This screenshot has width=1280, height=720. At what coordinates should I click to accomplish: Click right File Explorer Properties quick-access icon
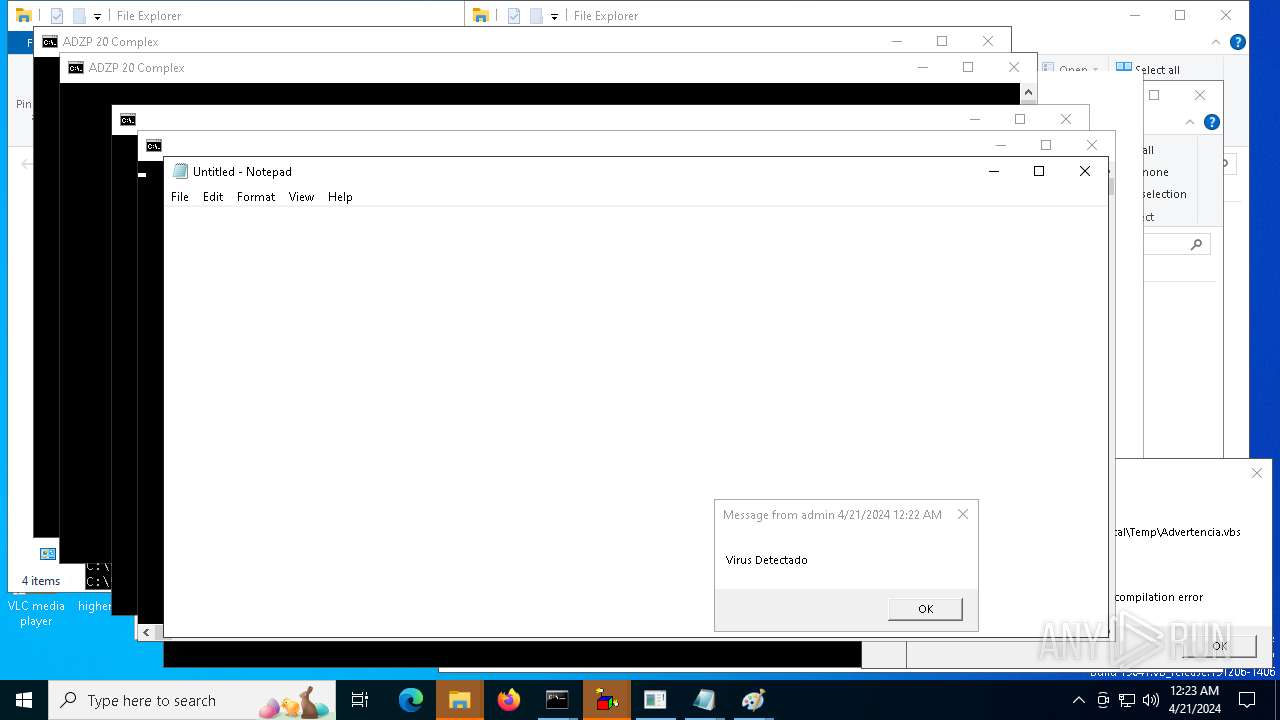tap(514, 16)
